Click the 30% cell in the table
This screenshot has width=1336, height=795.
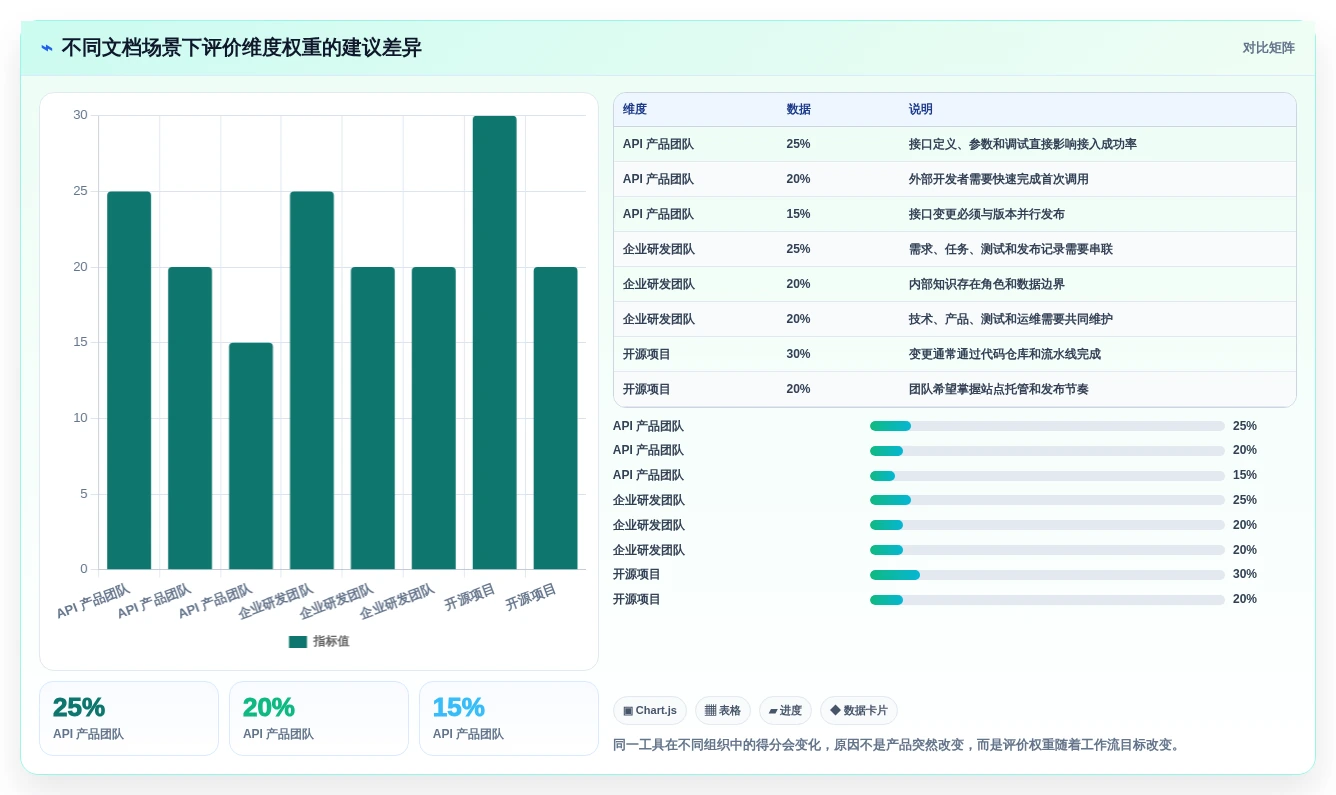click(799, 355)
